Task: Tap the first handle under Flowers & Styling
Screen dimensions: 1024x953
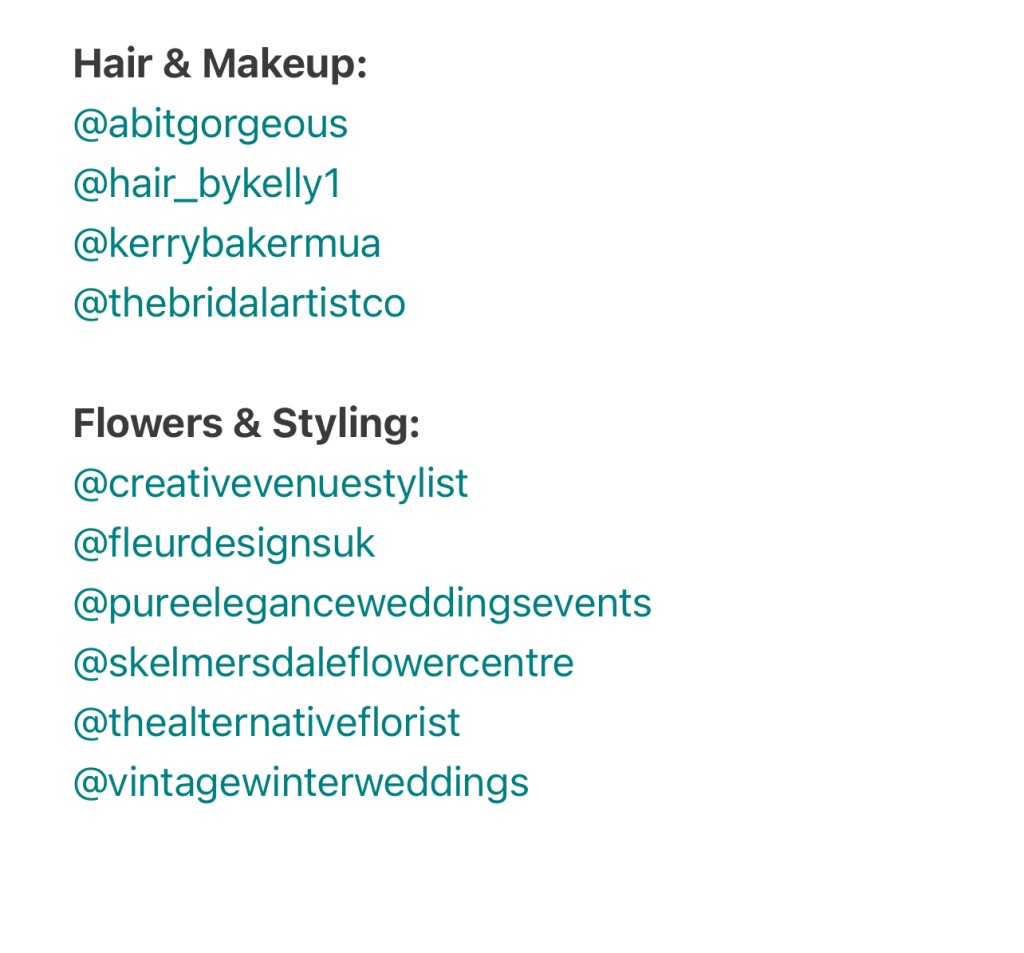Action: pos(270,484)
